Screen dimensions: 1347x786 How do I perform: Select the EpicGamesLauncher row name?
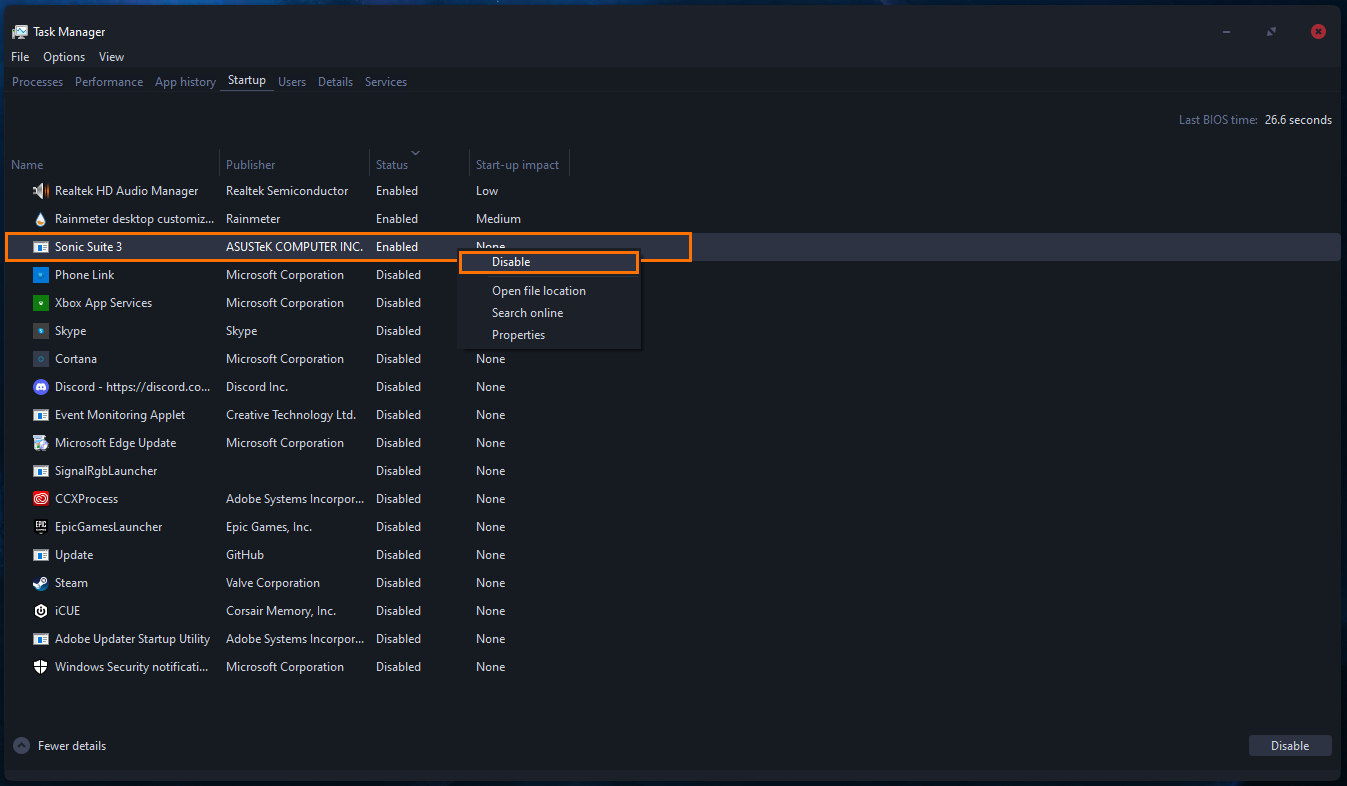click(x=108, y=527)
